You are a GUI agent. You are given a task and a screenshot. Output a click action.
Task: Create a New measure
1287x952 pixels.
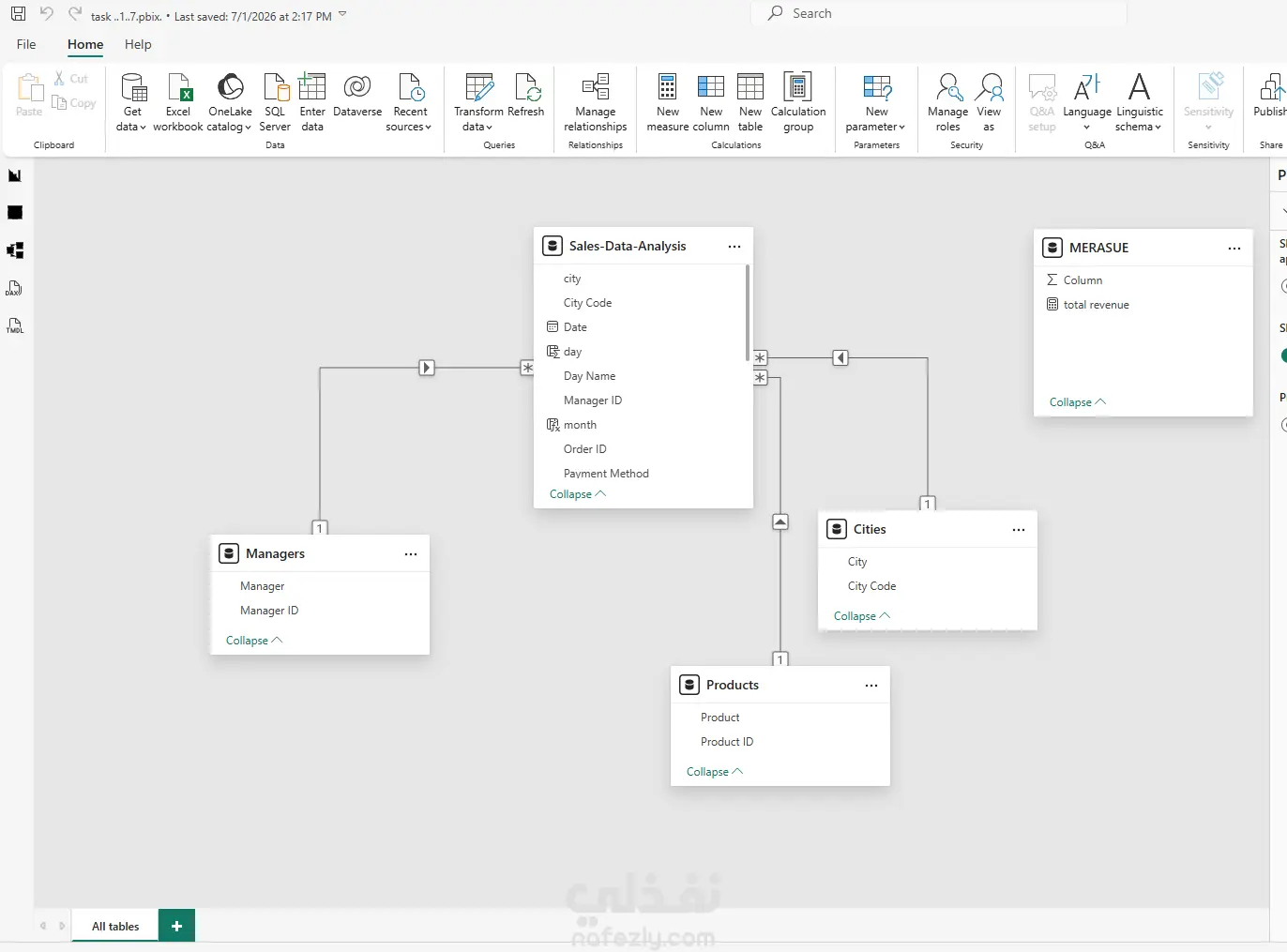(668, 102)
